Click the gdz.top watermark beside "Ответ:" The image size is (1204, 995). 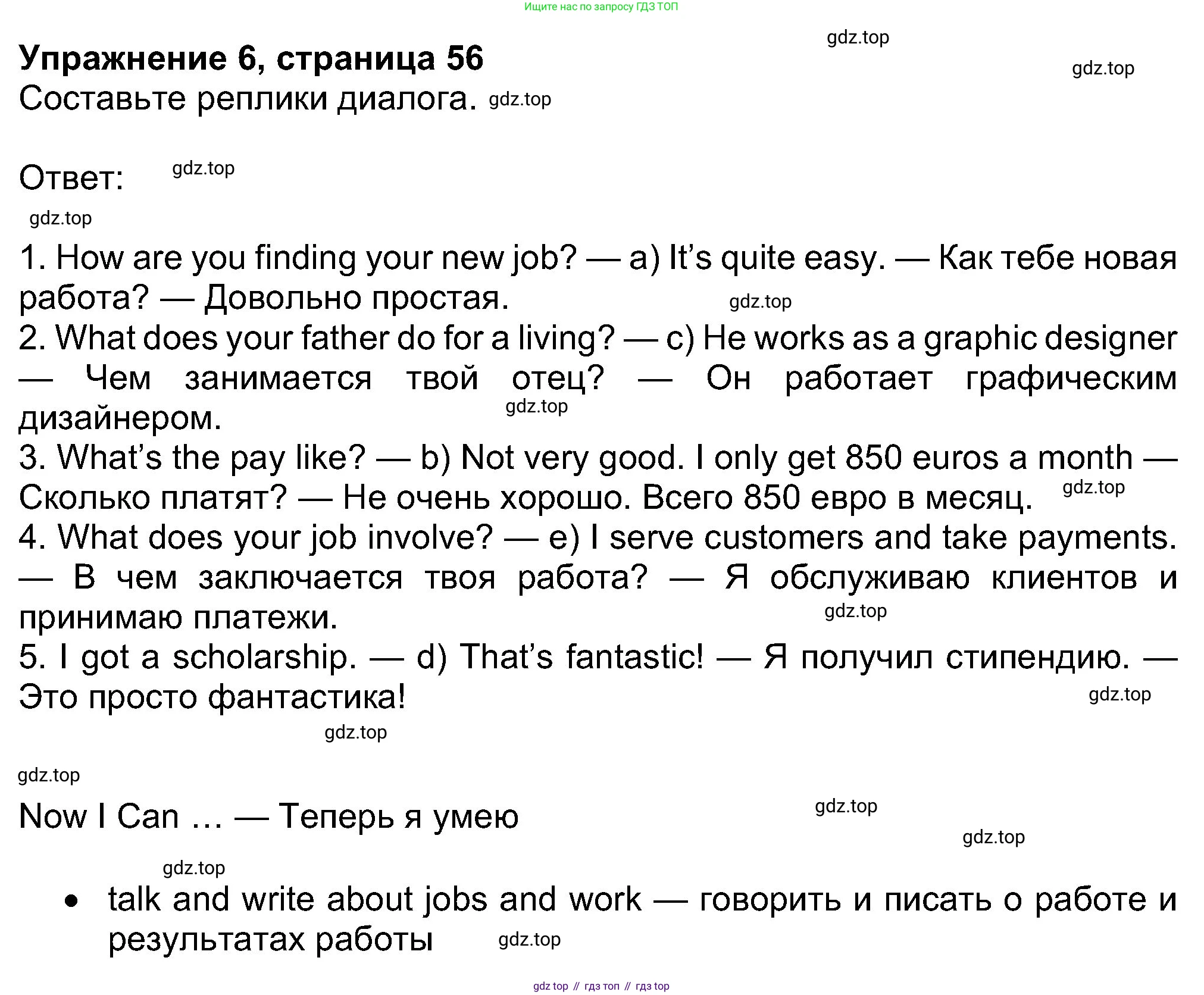203,169
